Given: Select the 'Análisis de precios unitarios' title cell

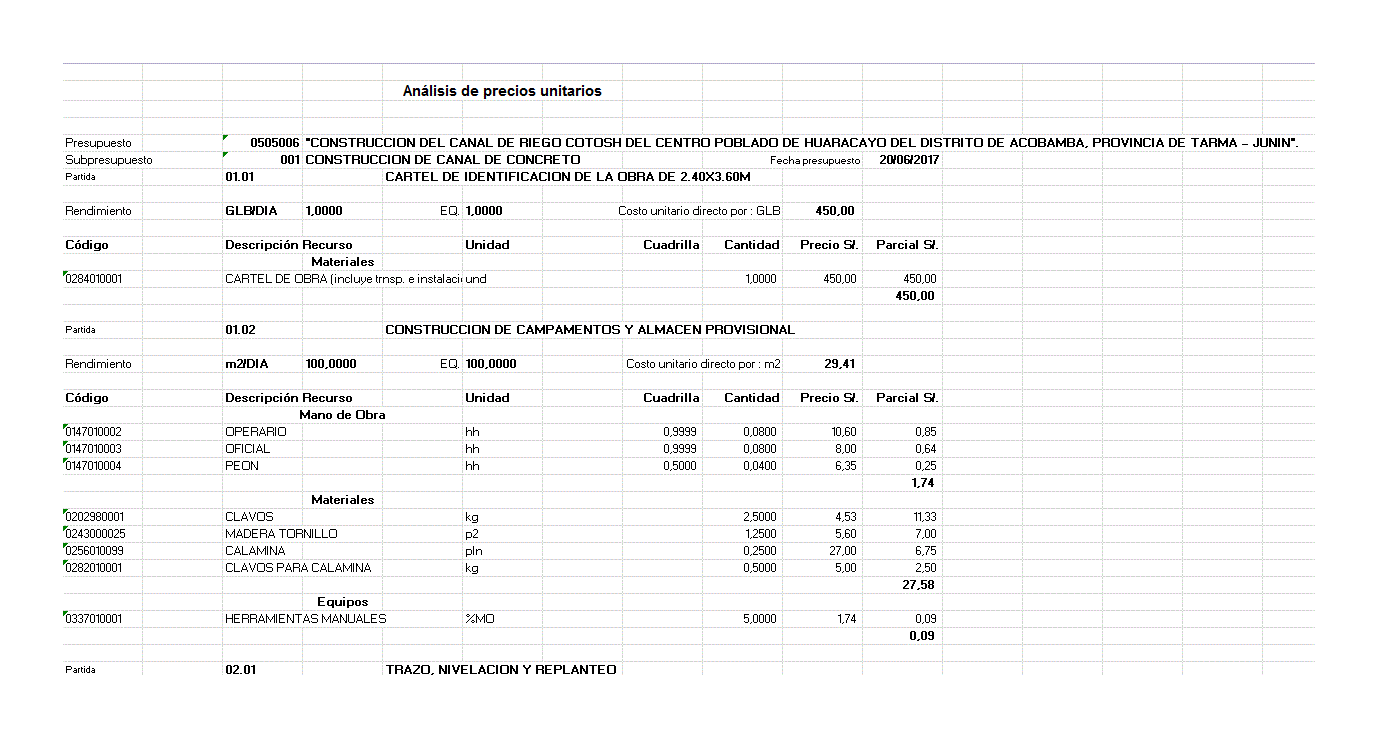Looking at the screenshot, I should tap(502, 91).
